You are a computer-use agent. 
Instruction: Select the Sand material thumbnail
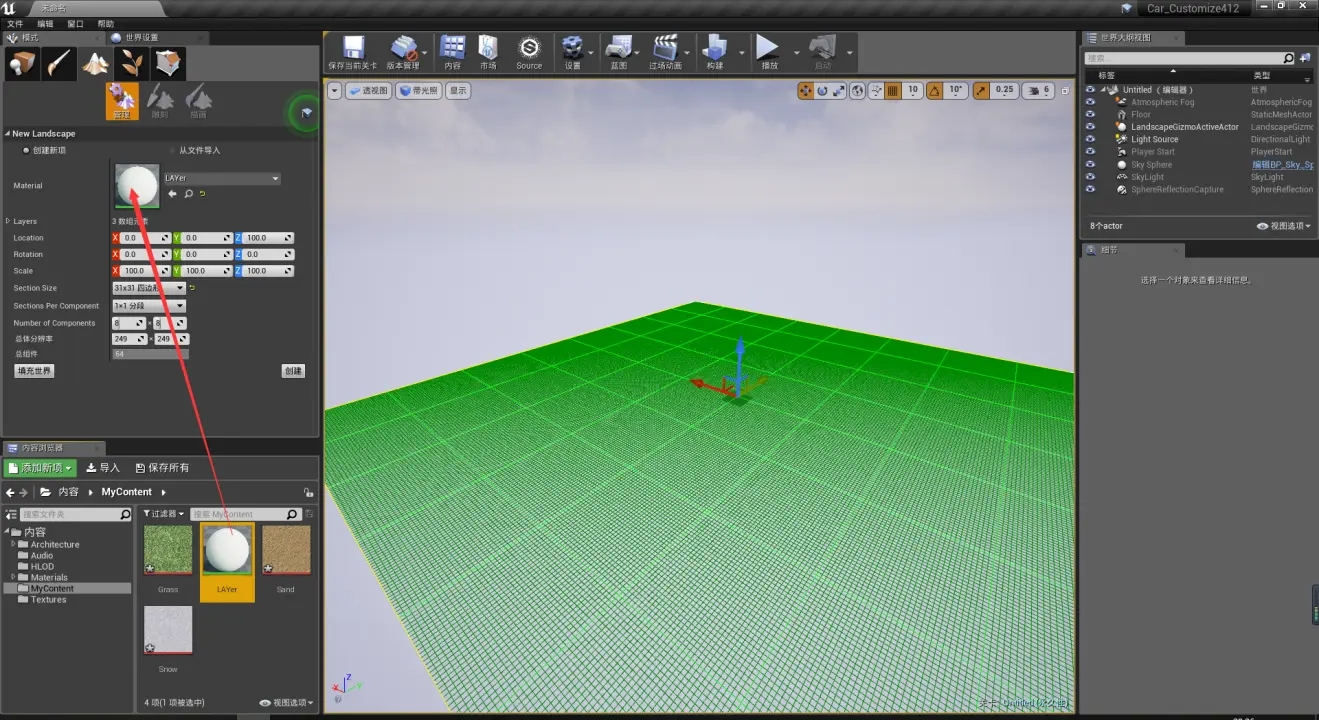286,551
